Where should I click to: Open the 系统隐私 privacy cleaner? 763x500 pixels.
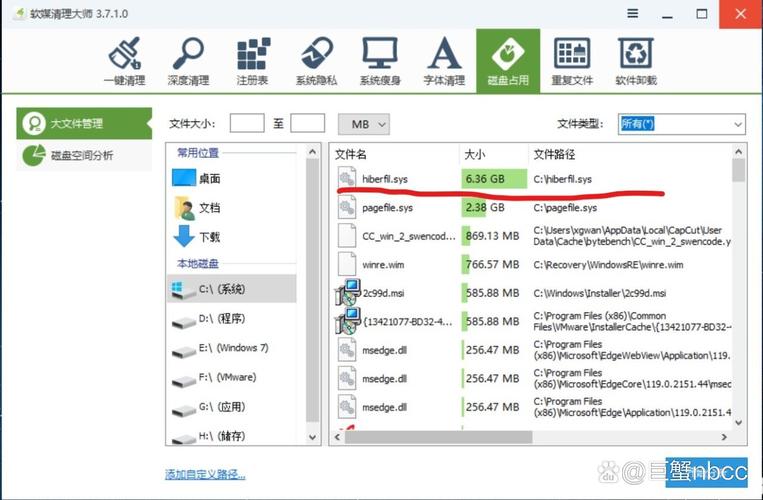pyautogui.click(x=316, y=61)
